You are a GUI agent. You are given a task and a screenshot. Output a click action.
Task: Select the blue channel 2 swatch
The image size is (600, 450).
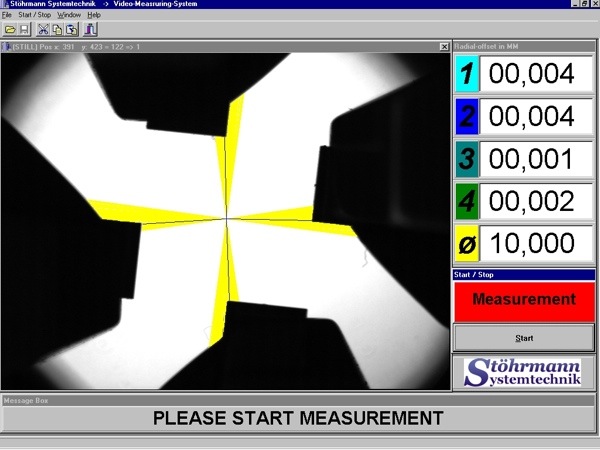pyautogui.click(x=466, y=116)
